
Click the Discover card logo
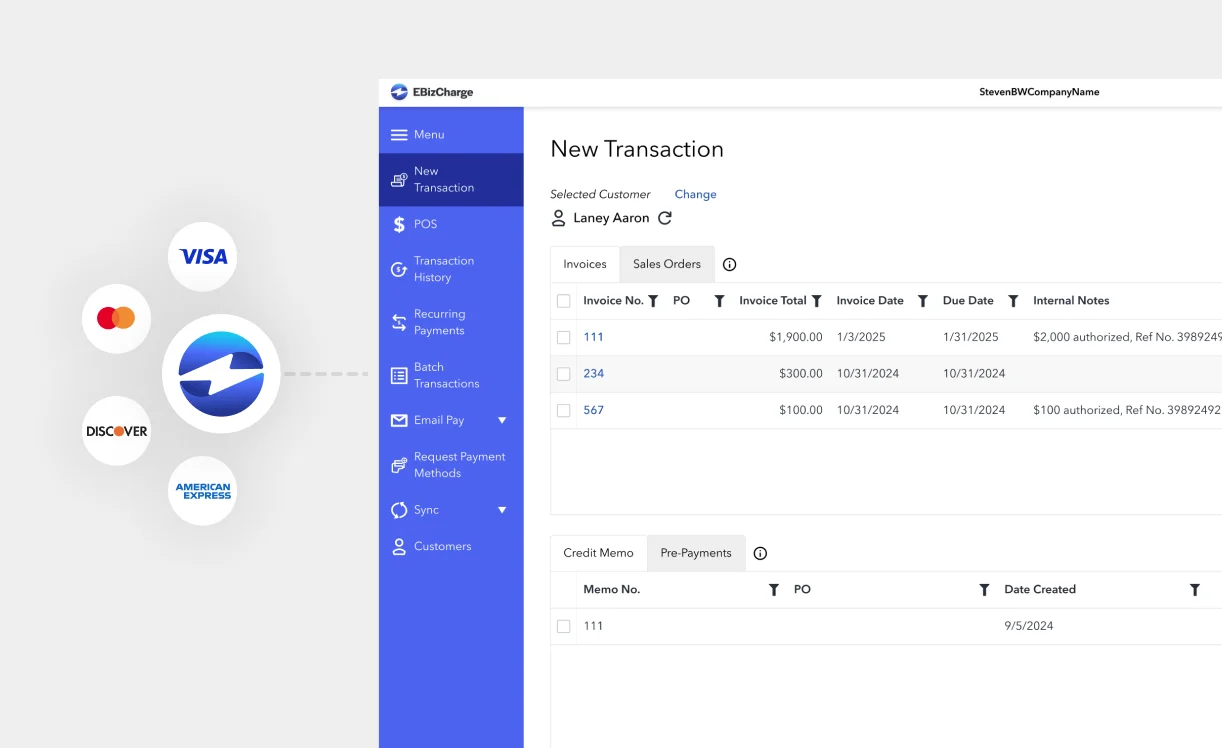(116, 431)
